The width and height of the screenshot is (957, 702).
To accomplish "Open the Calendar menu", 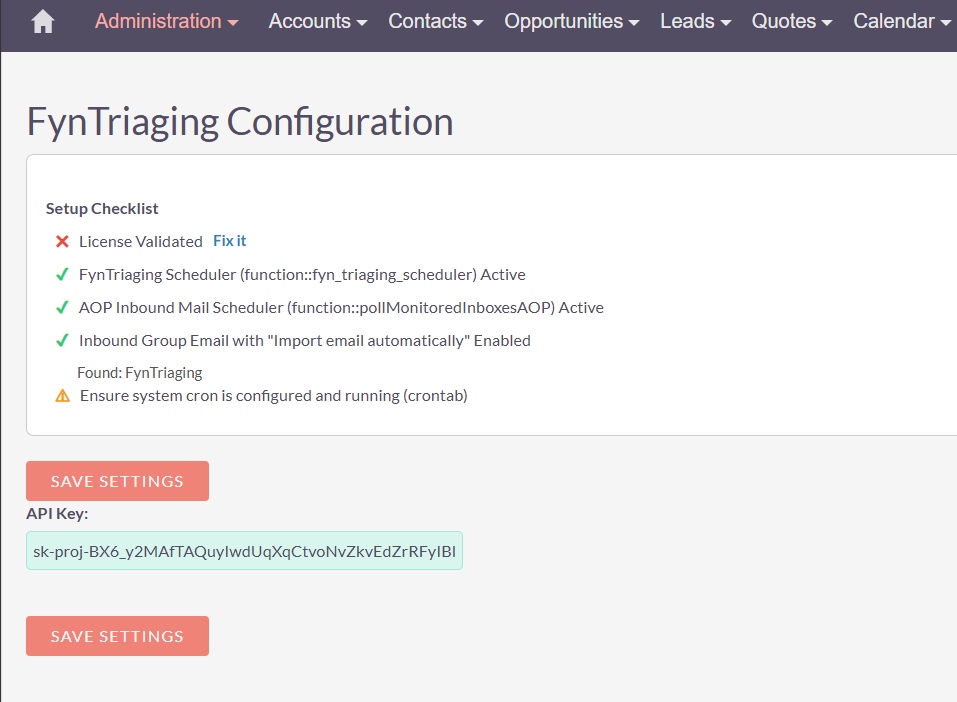I will [901, 21].
